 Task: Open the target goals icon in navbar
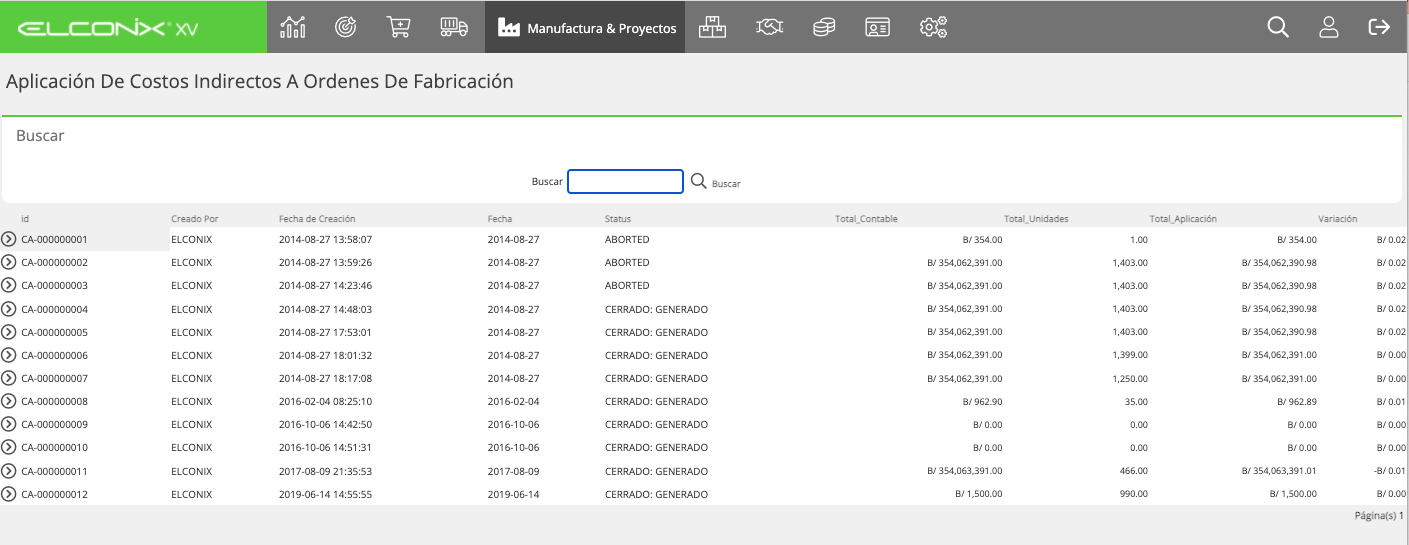click(x=346, y=27)
